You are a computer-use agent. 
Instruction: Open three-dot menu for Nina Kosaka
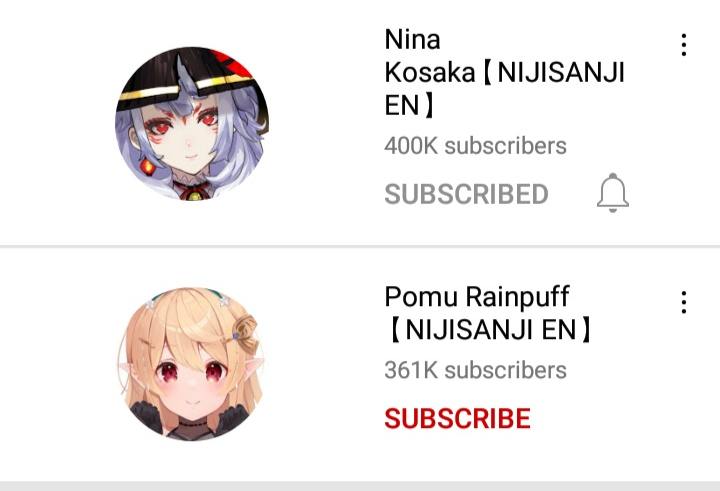tap(684, 45)
